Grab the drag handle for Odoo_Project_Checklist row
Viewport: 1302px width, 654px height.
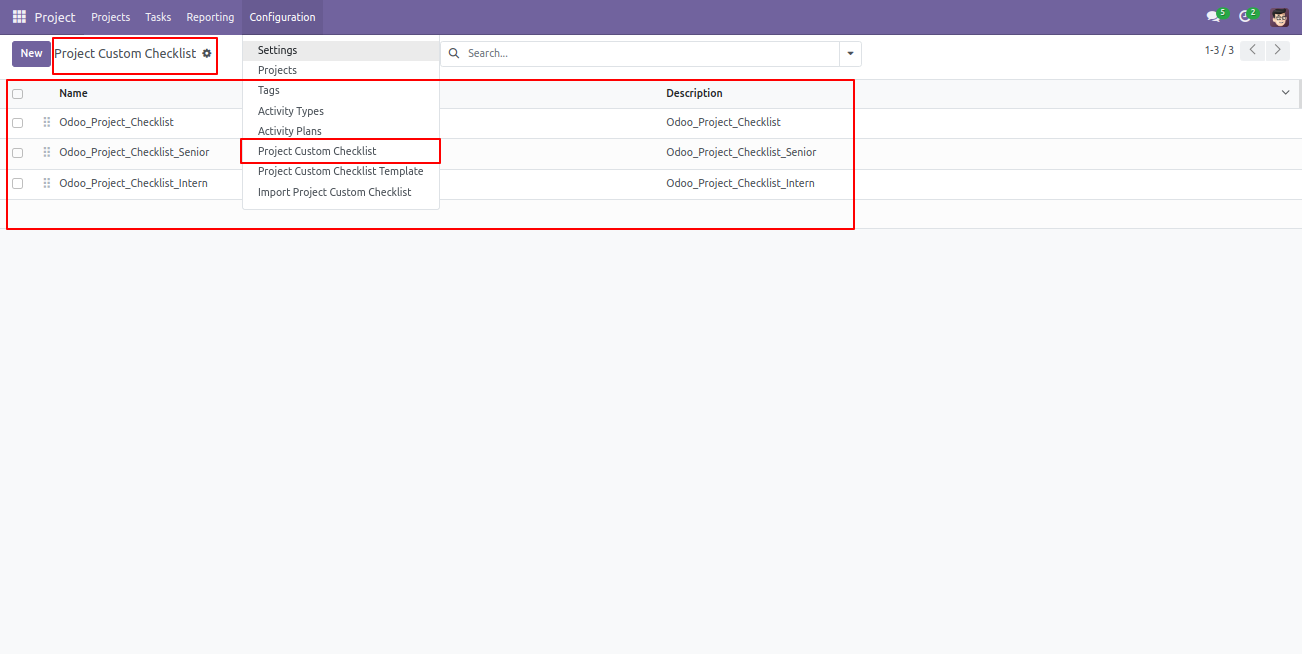47,122
